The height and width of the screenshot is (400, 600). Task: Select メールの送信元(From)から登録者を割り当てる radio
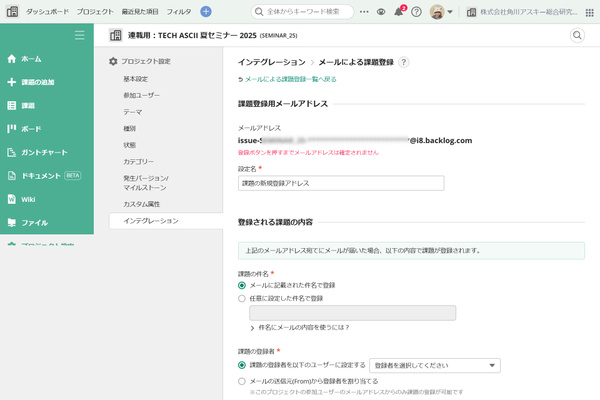click(x=242, y=381)
